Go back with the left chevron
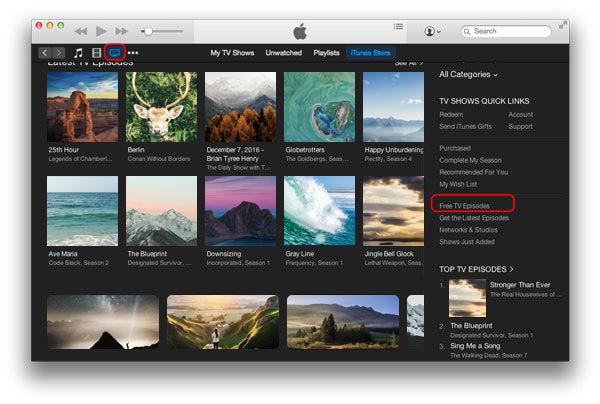Image resolution: width=600 pixels, height=404 pixels. tap(45, 53)
